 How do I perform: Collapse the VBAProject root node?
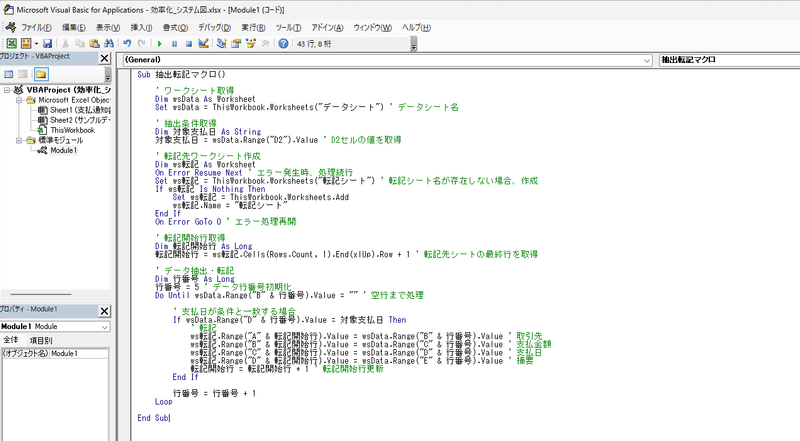pos(7,90)
